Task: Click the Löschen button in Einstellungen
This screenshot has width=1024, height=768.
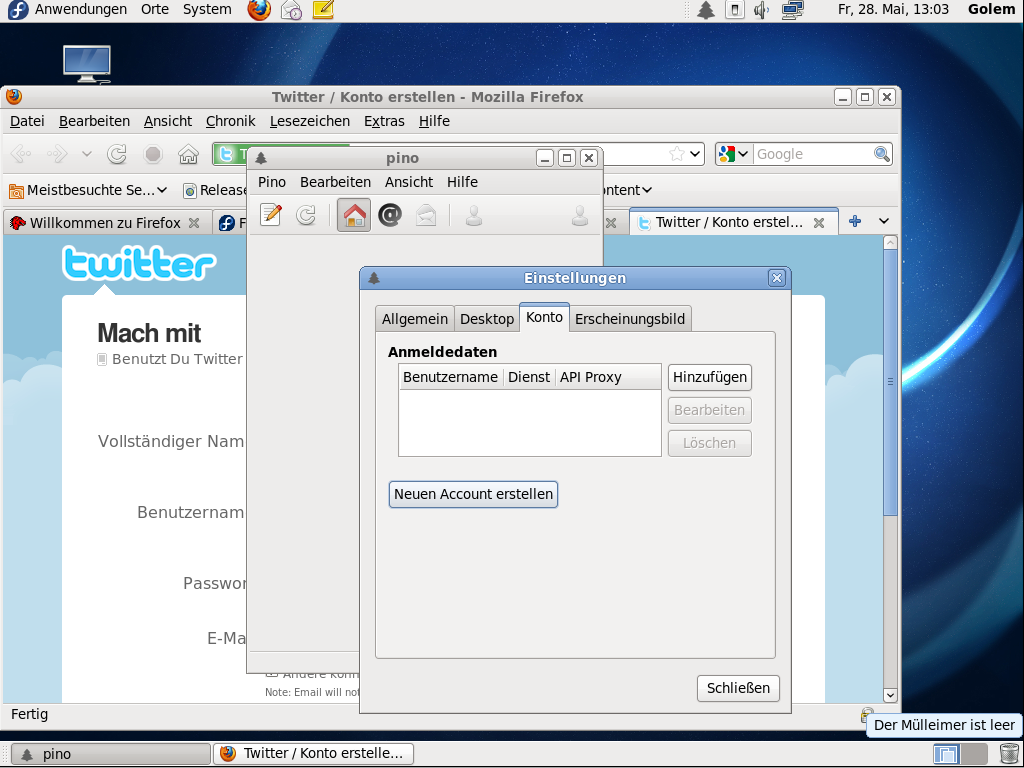Action: click(709, 443)
